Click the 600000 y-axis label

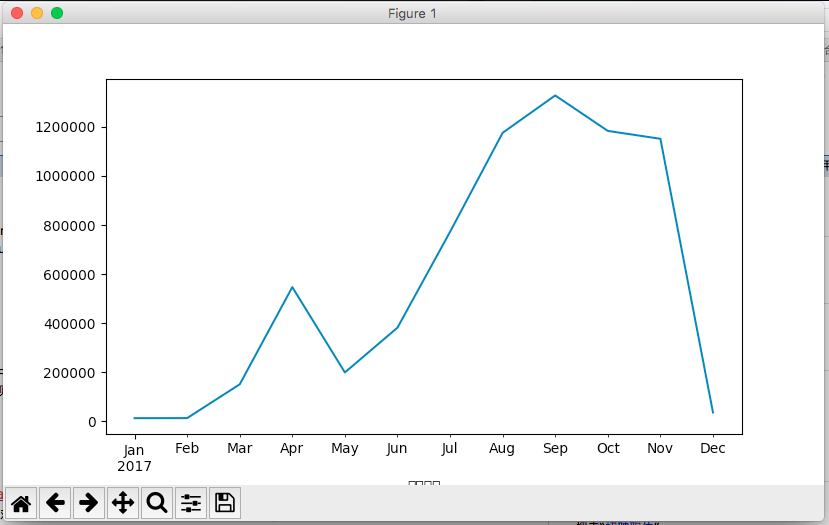pos(69,275)
